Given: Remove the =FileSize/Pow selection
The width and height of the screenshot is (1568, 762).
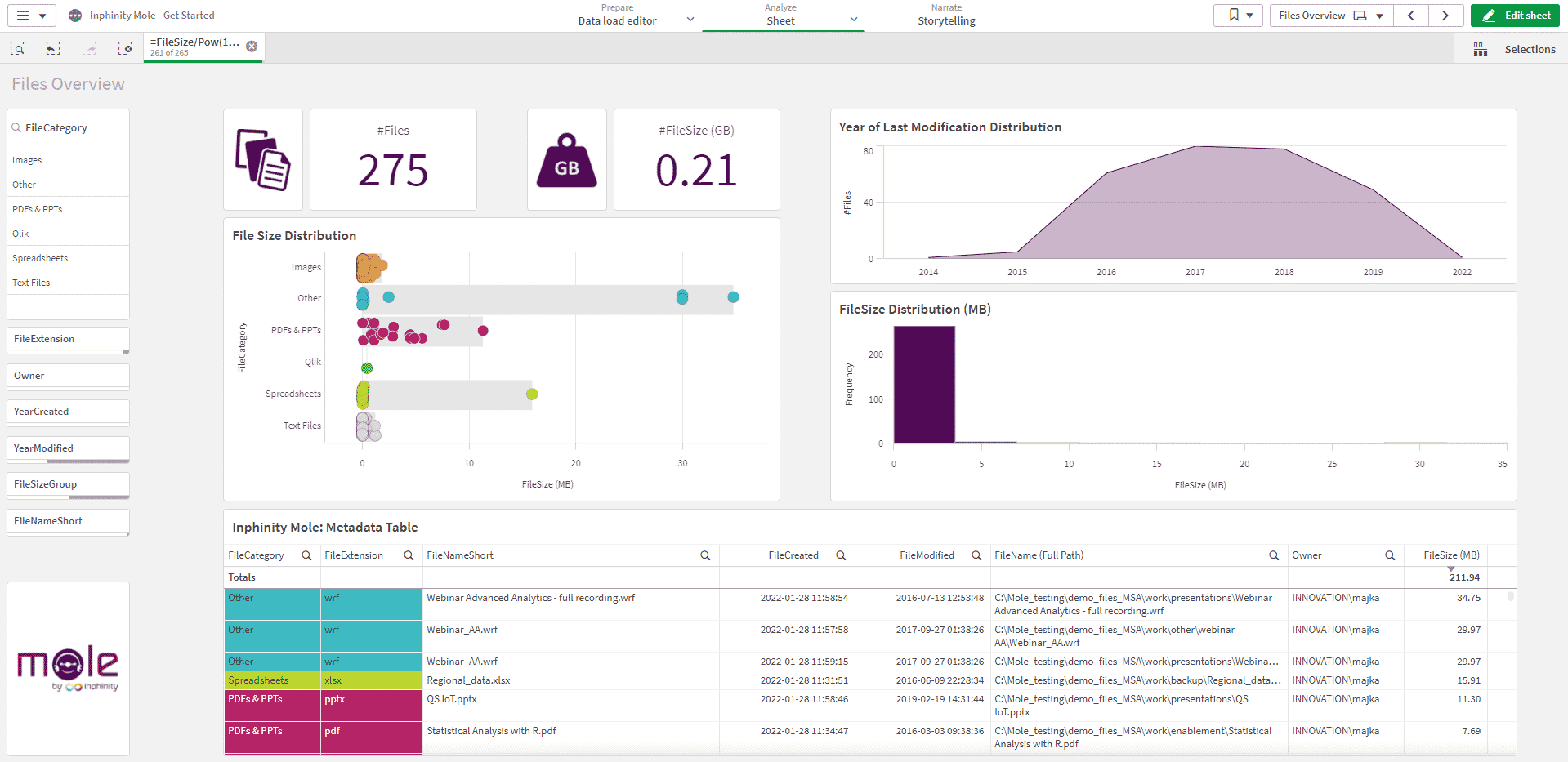Looking at the screenshot, I should click(x=252, y=47).
